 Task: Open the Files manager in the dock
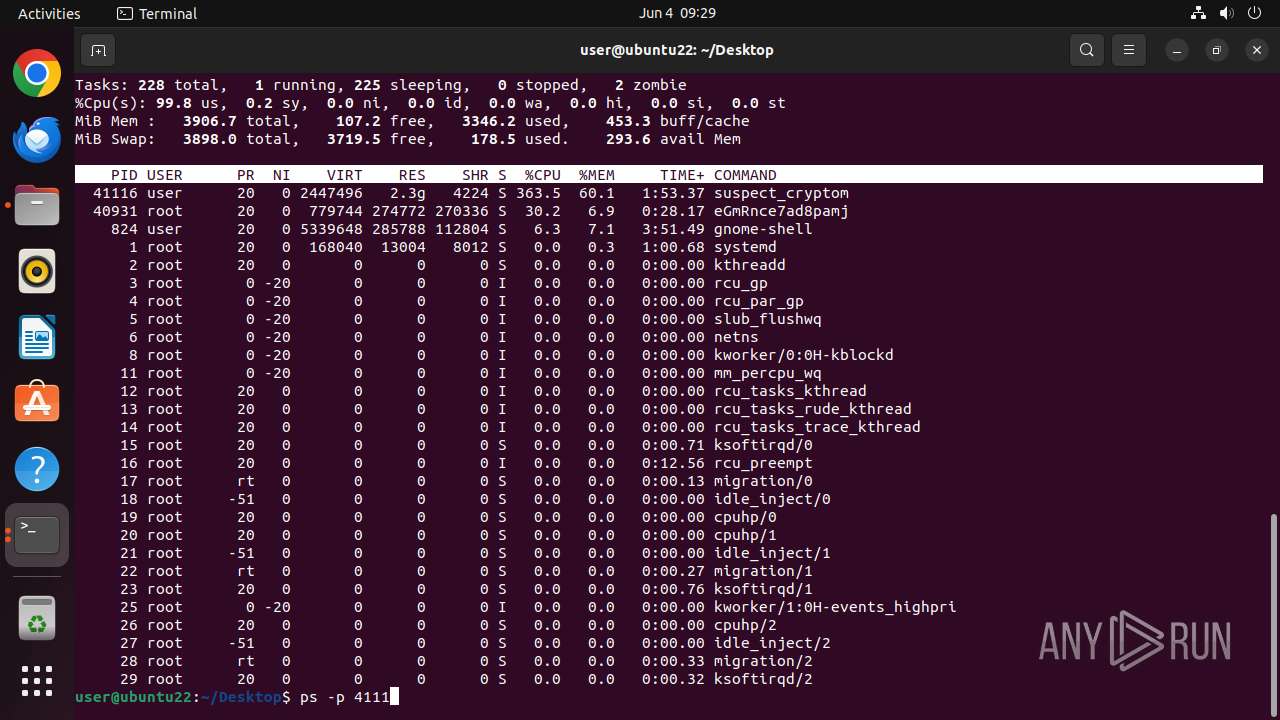pyautogui.click(x=37, y=205)
